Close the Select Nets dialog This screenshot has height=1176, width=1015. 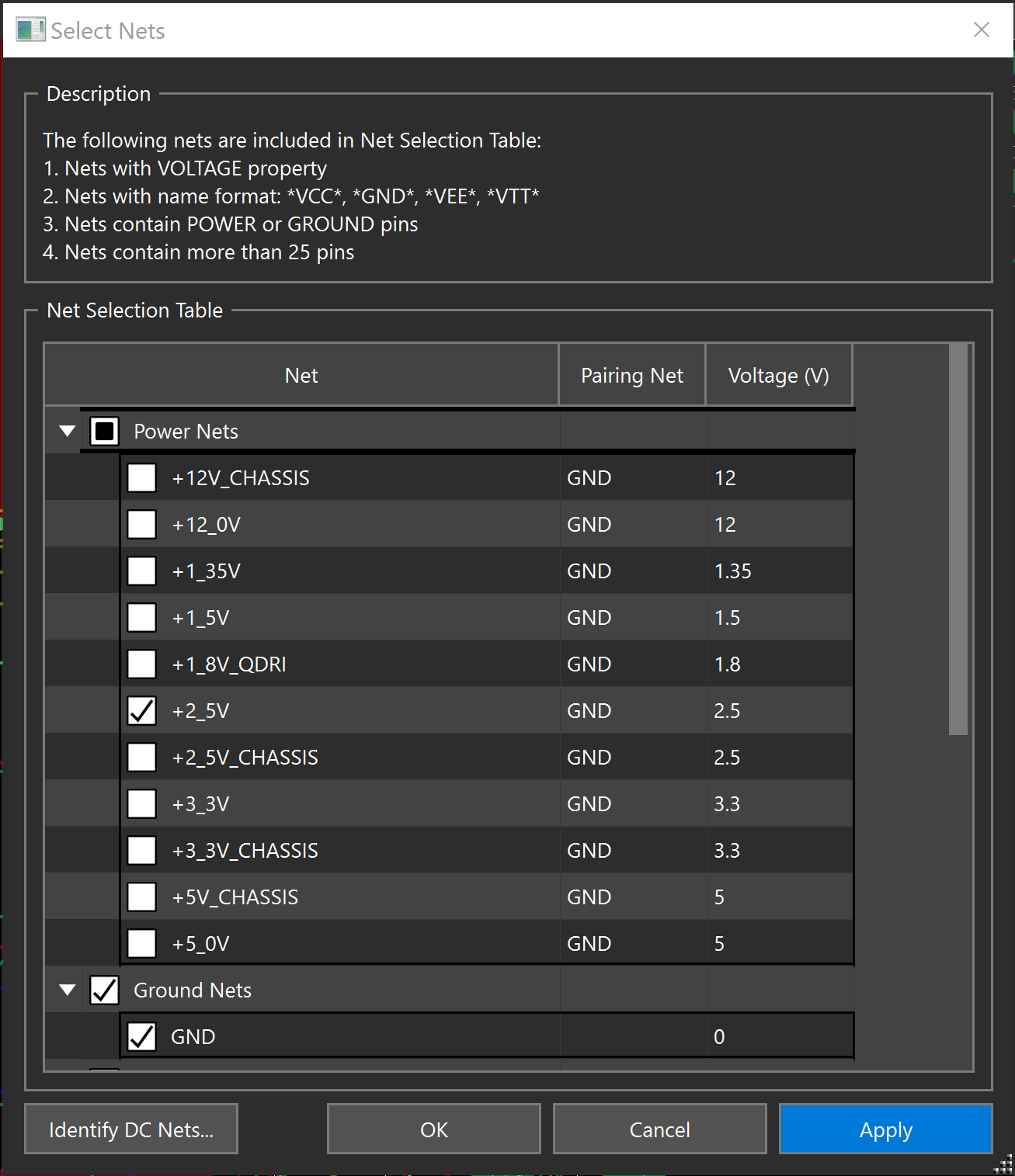[x=981, y=30]
